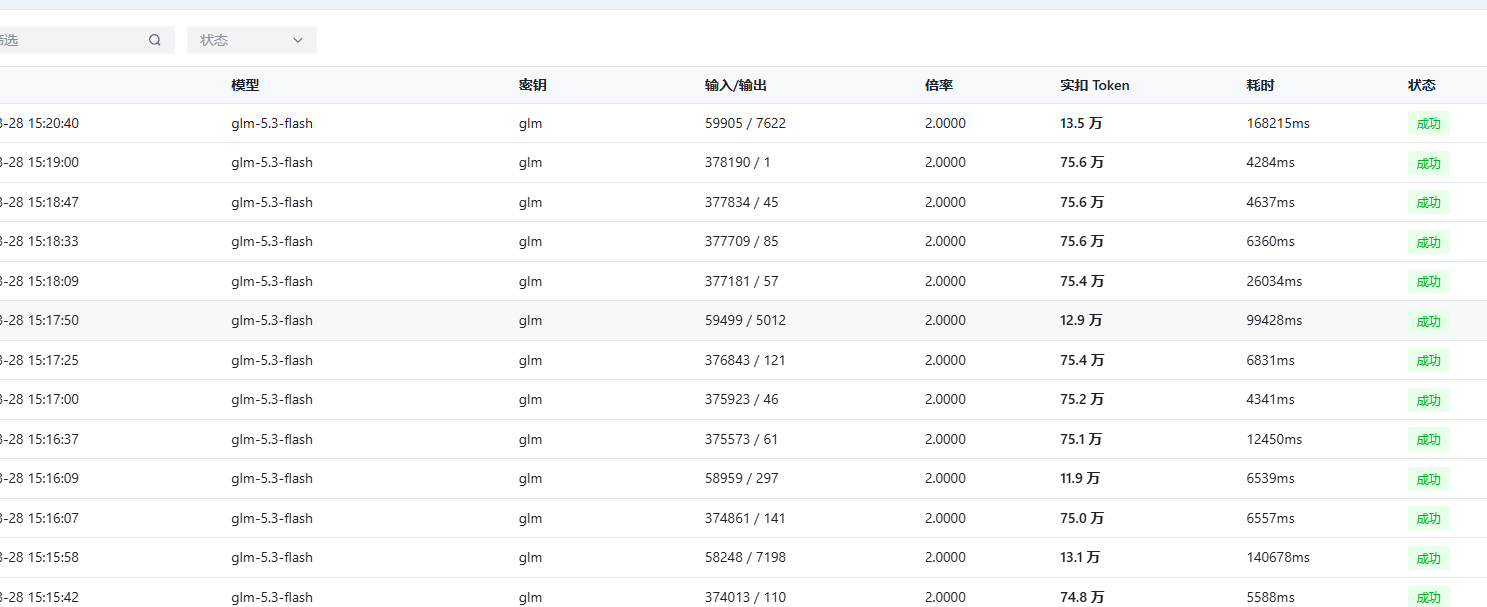The height and width of the screenshot is (607, 1487).
Task: Select the 15:18:09 timestamp cell
Action: tap(39, 281)
